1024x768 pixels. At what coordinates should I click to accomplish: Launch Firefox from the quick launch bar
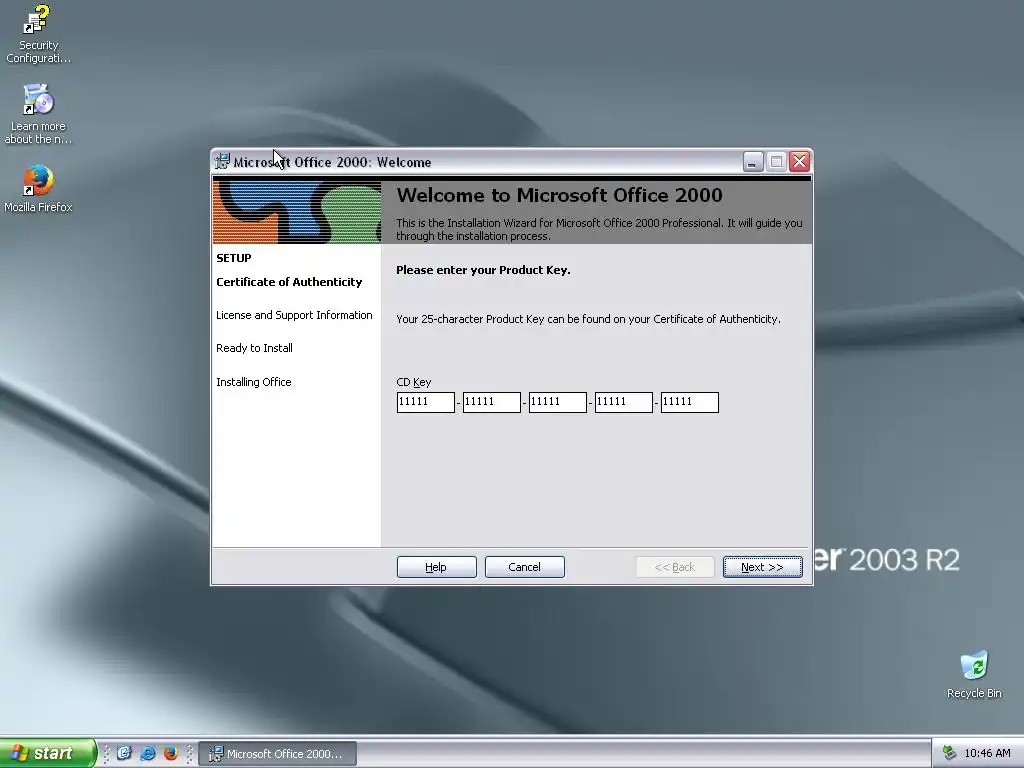click(171, 753)
